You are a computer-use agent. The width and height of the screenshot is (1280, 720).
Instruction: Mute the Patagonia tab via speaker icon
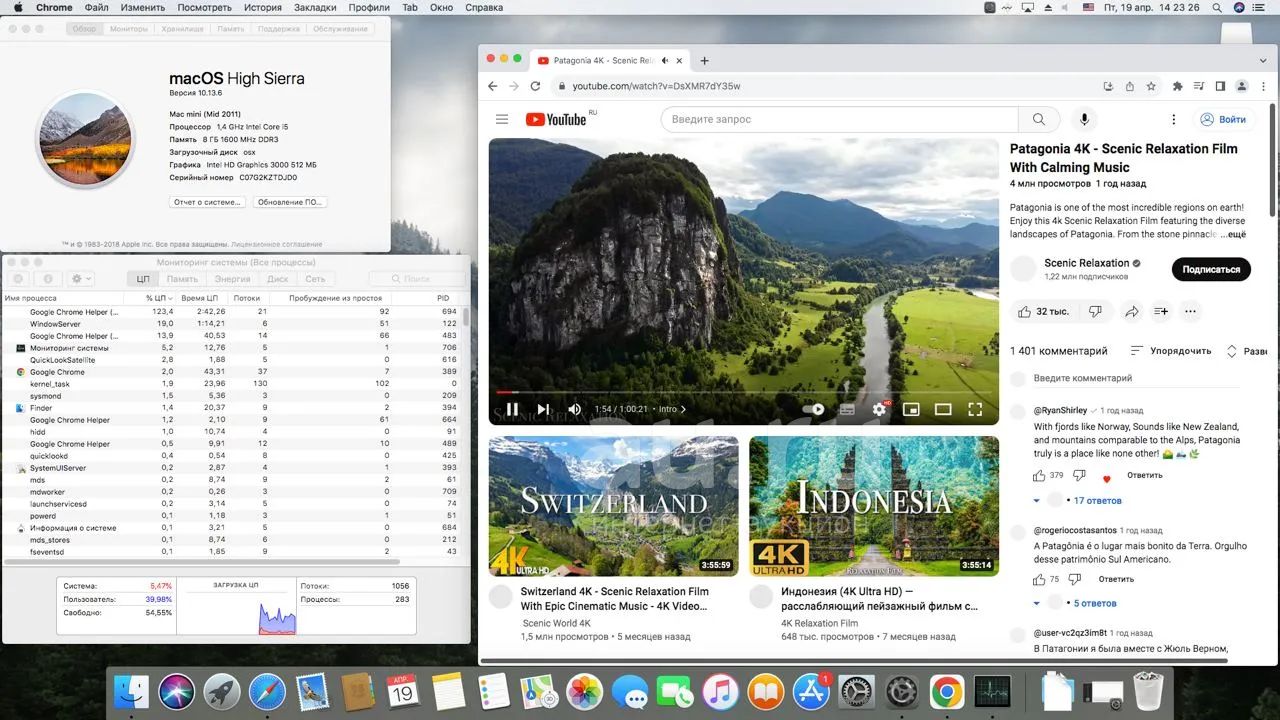click(665, 60)
